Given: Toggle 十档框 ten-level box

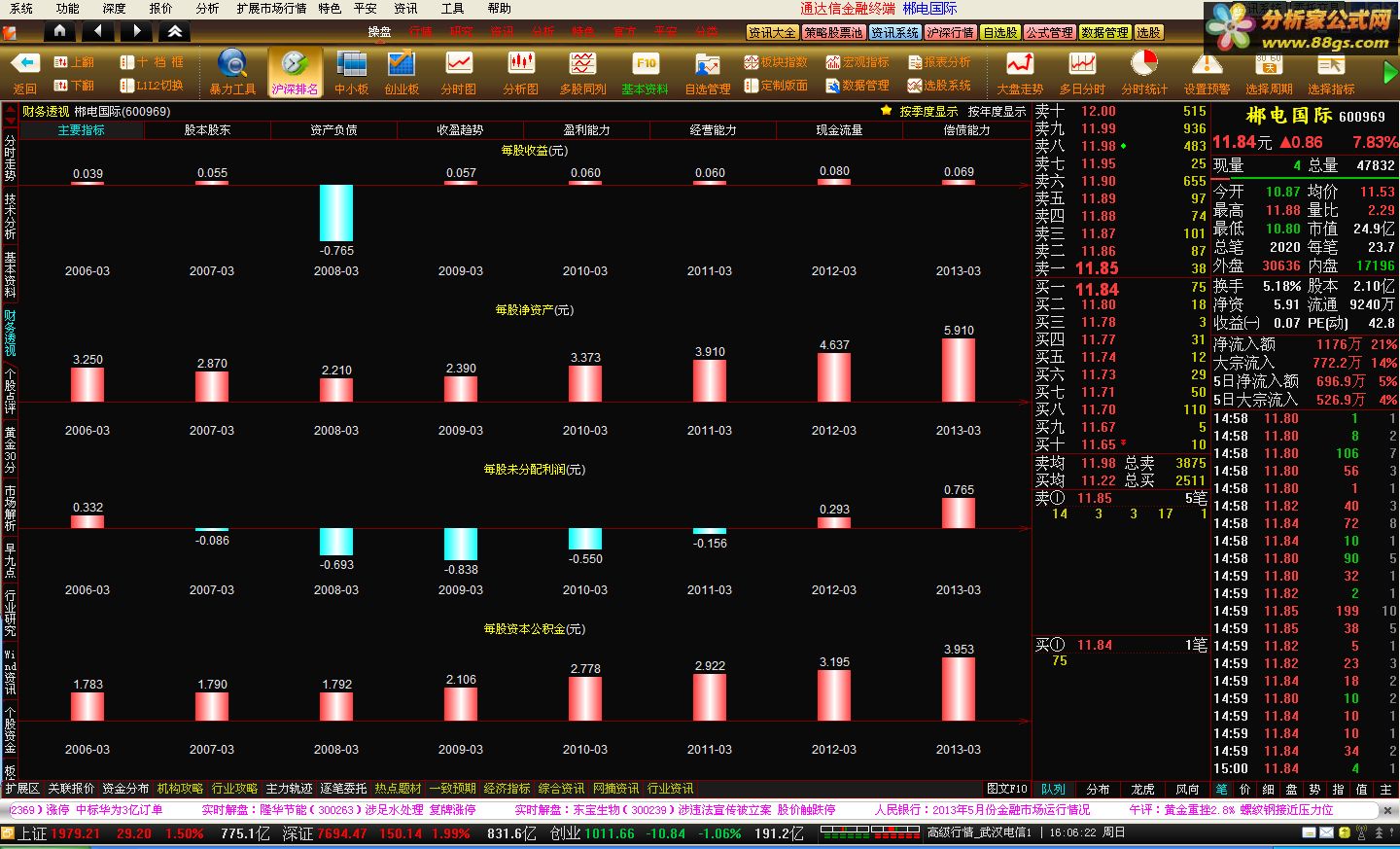Looking at the screenshot, I should click(x=152, y=61).
